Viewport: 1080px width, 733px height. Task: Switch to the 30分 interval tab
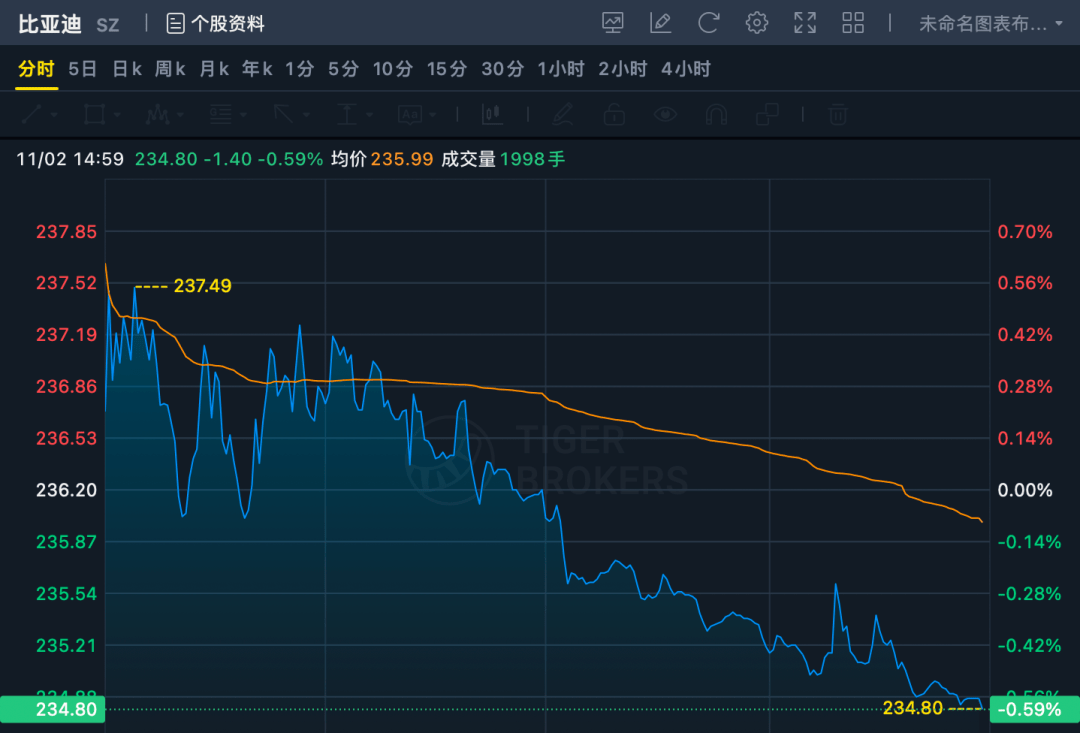[502, 69]
